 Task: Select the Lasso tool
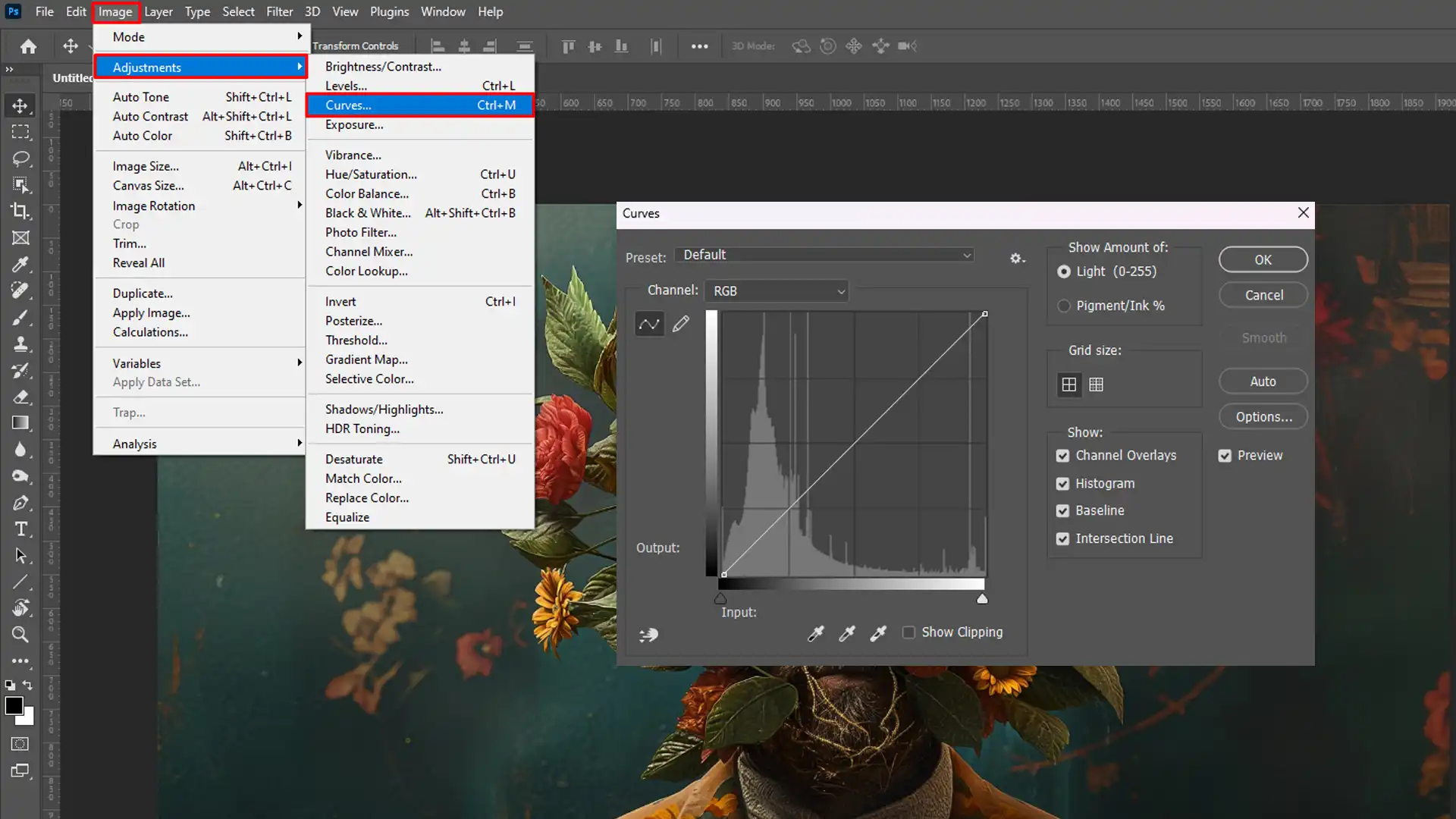click(20, 158)
